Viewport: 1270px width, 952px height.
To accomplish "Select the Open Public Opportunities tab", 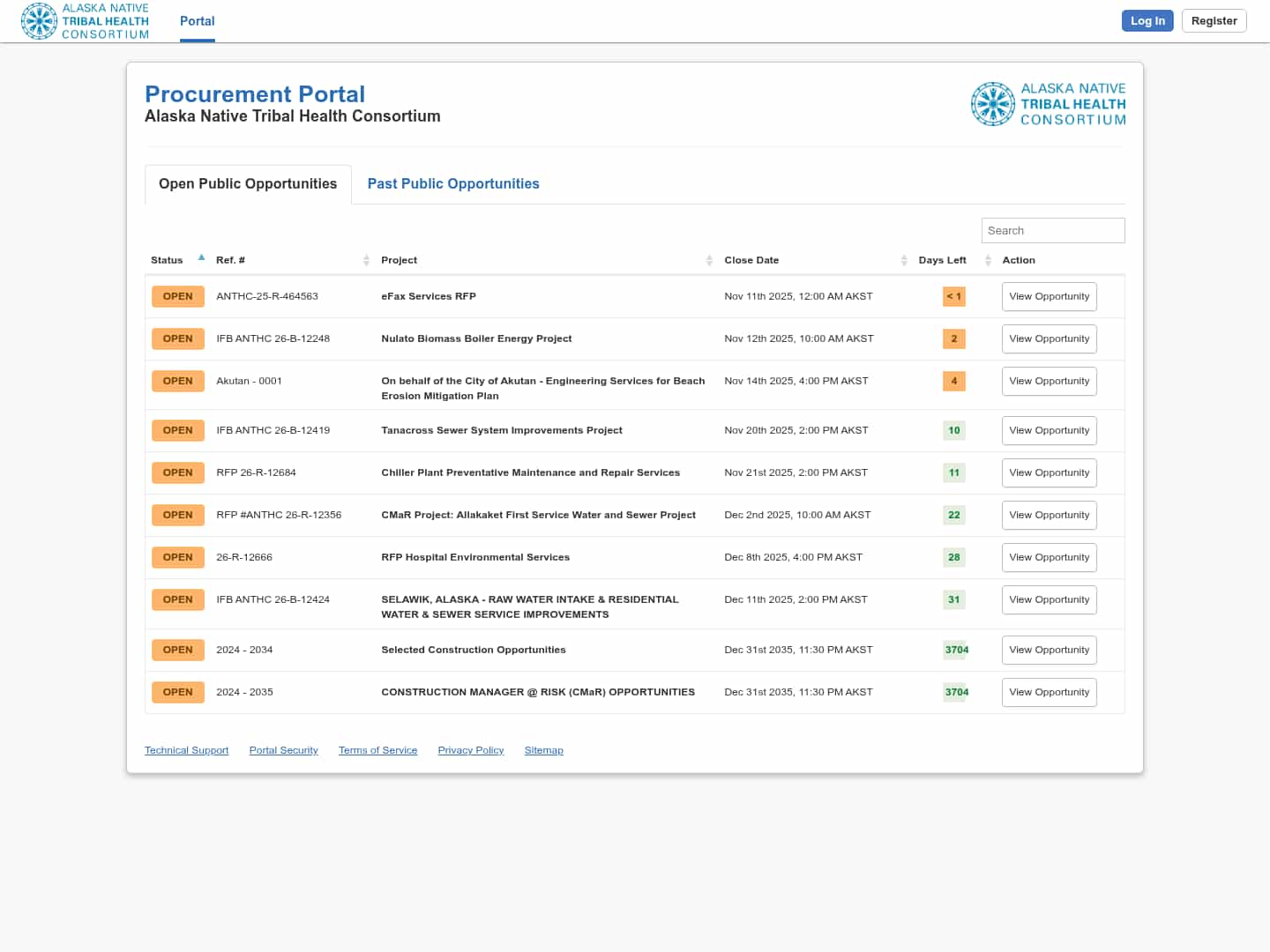I will click(248, 183).
